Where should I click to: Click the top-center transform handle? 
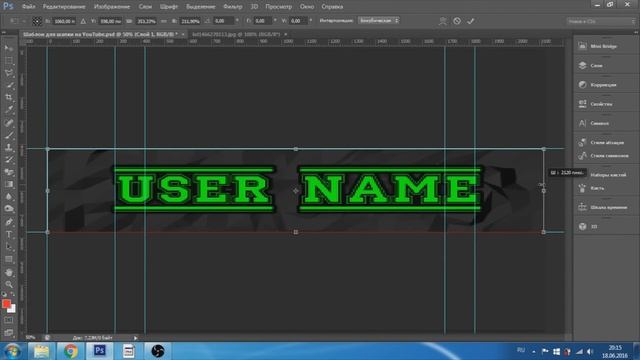tap(296, 149)
